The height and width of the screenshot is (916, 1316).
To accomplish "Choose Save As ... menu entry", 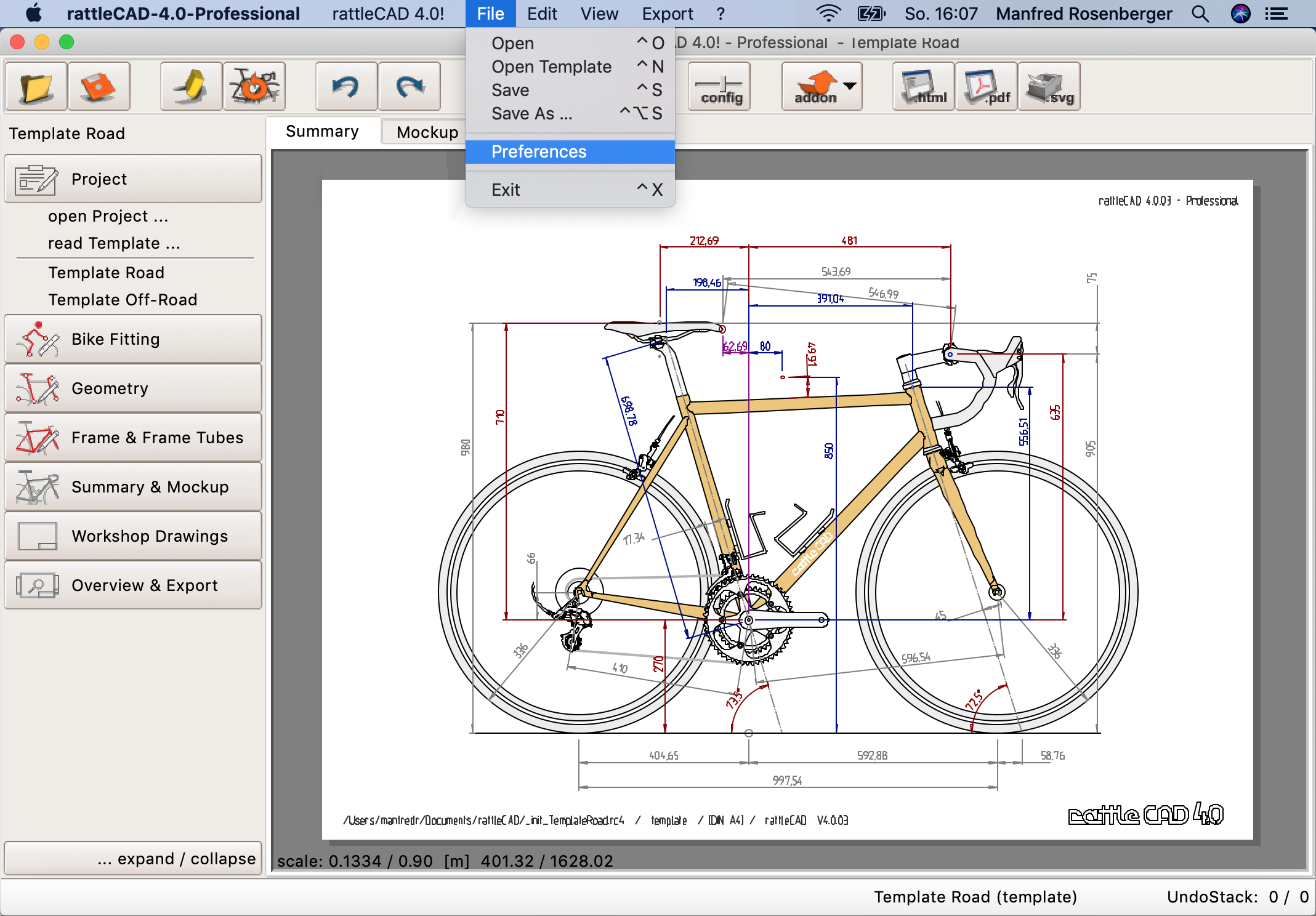I will 570,113.
